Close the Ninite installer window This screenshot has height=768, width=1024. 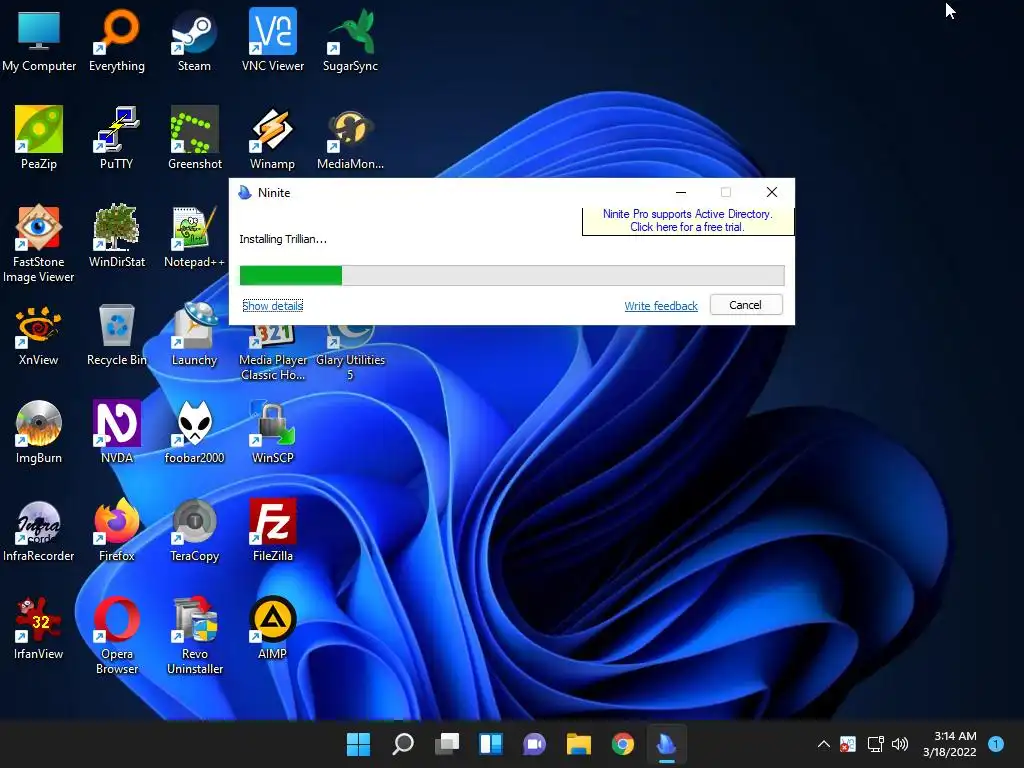[772, 192]
